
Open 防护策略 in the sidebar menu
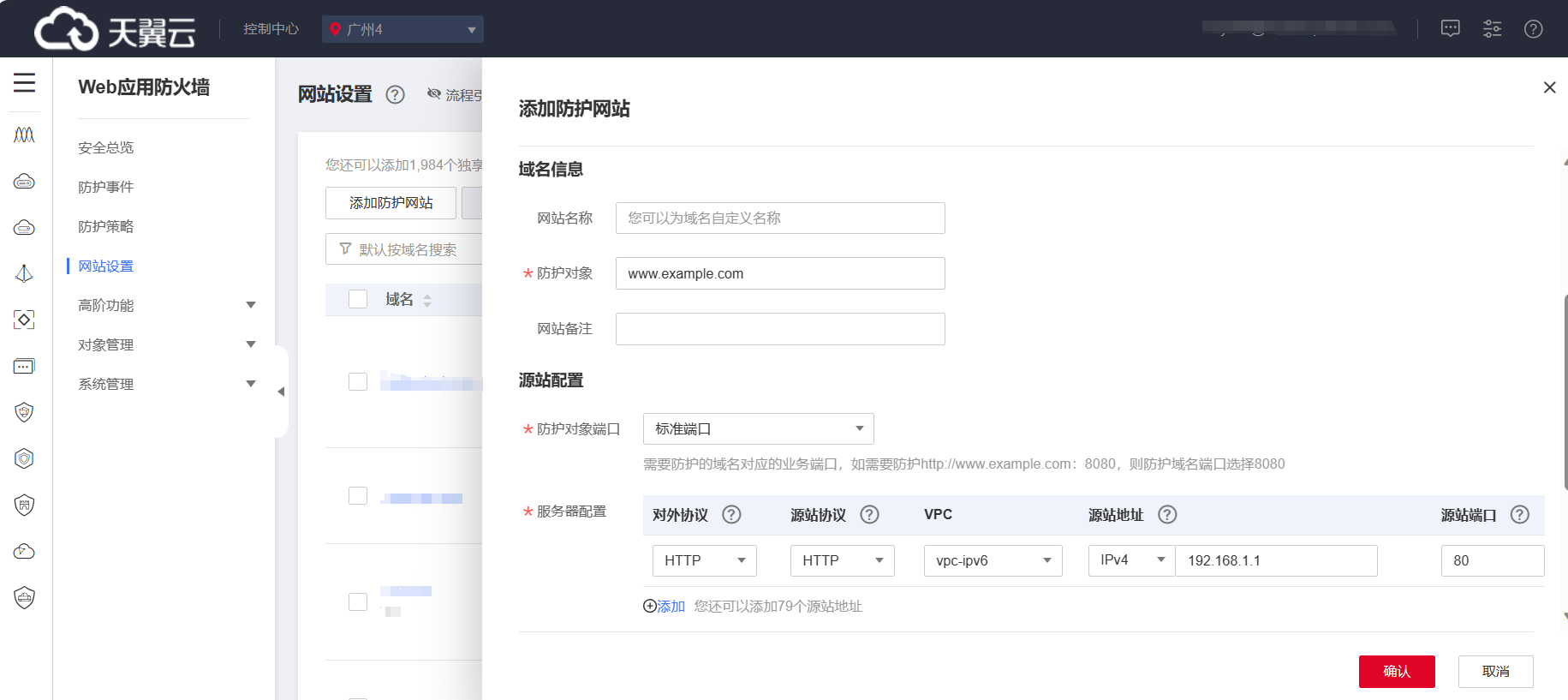pyautogui.click(x=106, y=226)
